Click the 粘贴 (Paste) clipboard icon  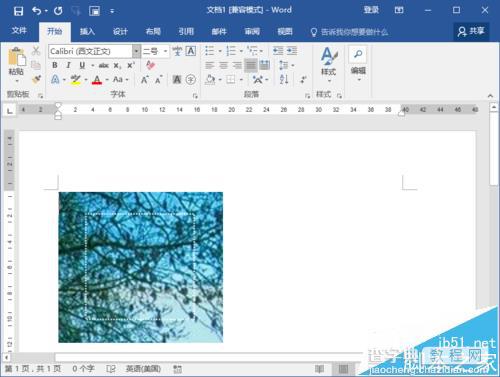16,57
